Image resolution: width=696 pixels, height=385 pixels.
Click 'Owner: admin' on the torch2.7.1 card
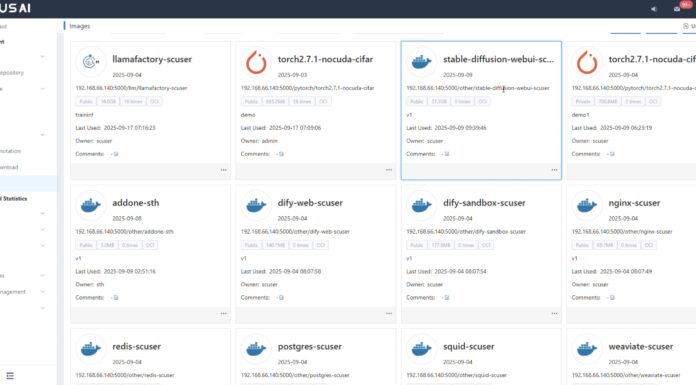pyautogui.click(x=259, y=141)
